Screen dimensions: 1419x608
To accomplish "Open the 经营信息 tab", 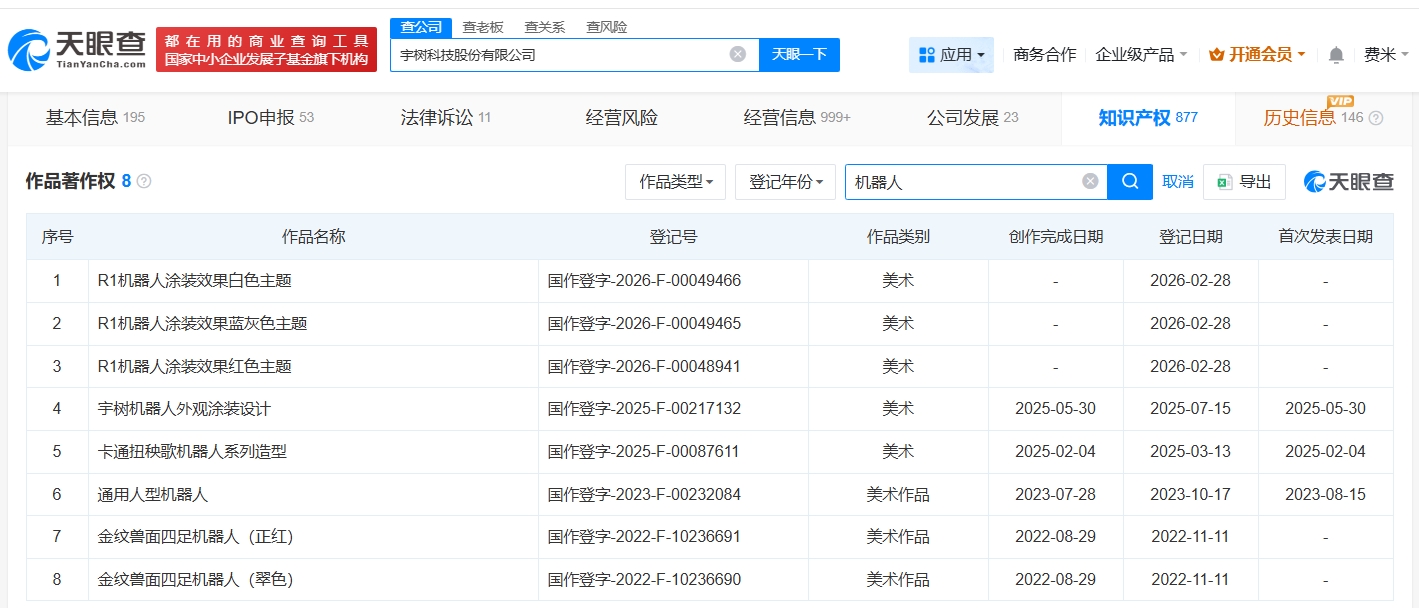I will click(797, 118).
